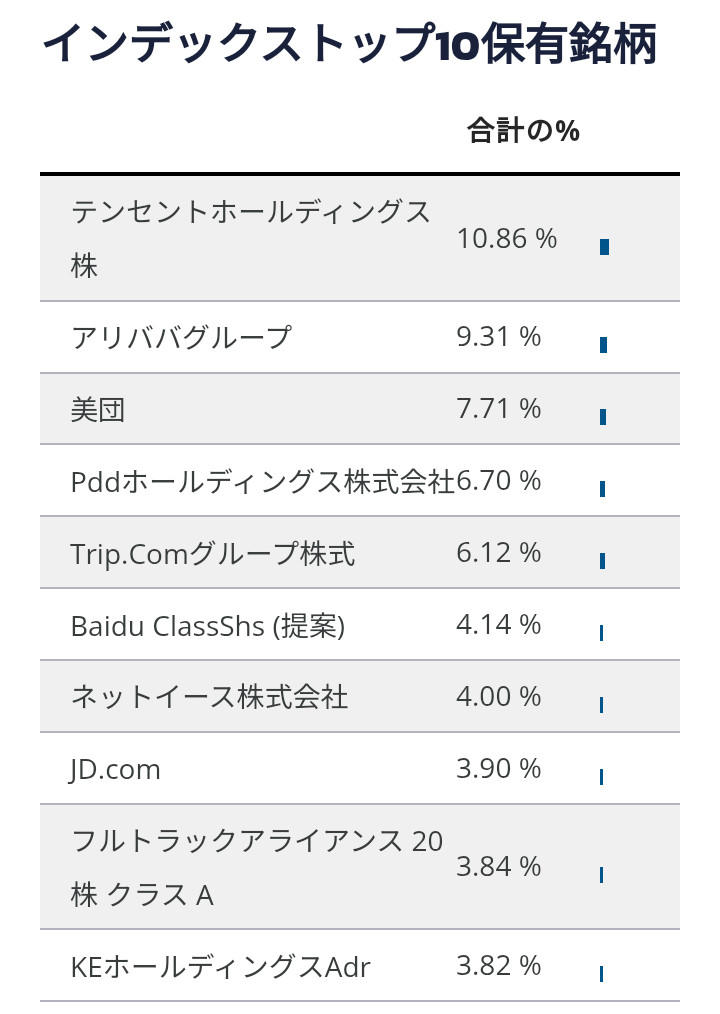Click the 美団 holding name
The height and width of the screenshot is (1014, 720).
[98, 409]
